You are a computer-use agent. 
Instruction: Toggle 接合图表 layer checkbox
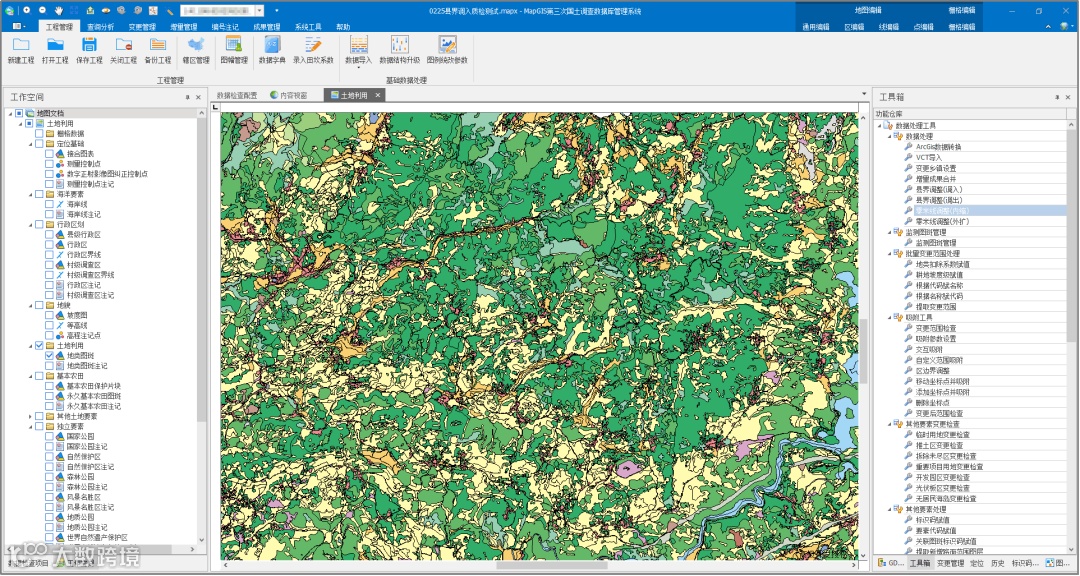click(x=49, y=154)
